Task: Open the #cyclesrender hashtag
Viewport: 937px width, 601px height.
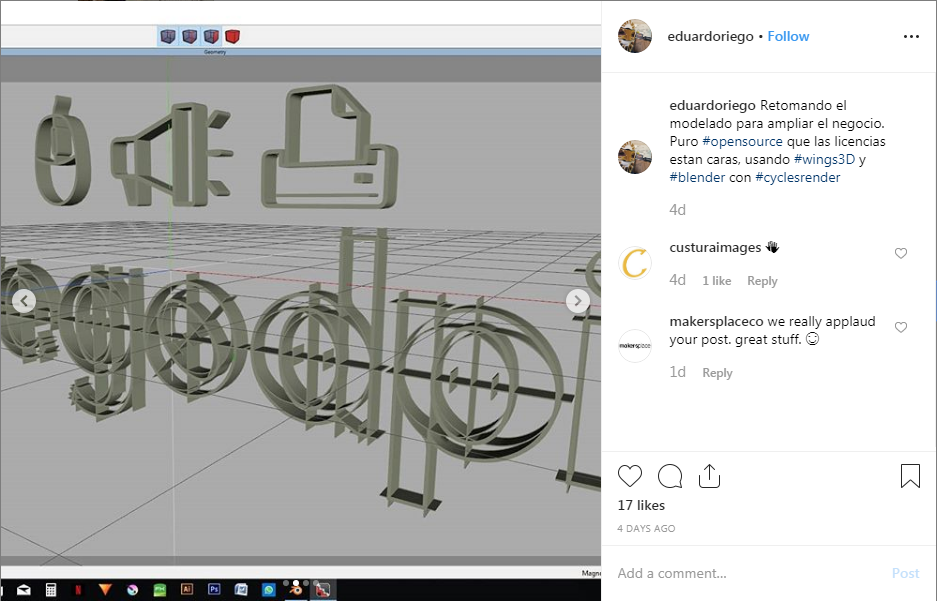Action: point(798,177)
